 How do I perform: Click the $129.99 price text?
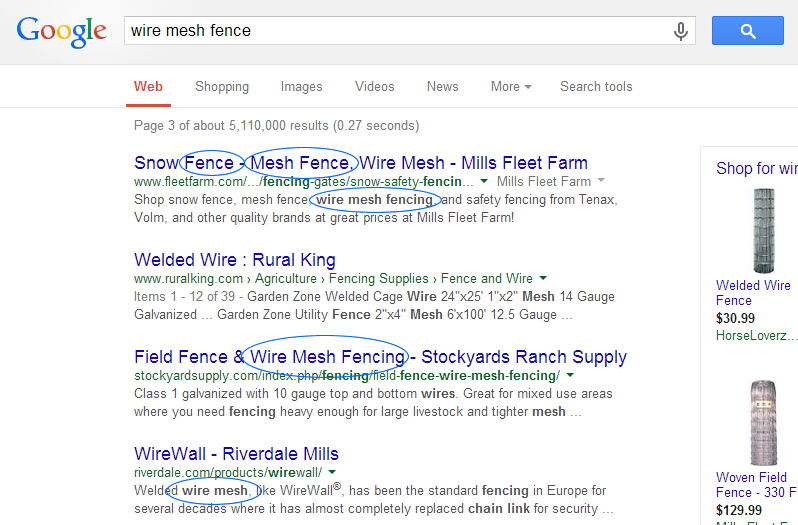coord(738,510)
